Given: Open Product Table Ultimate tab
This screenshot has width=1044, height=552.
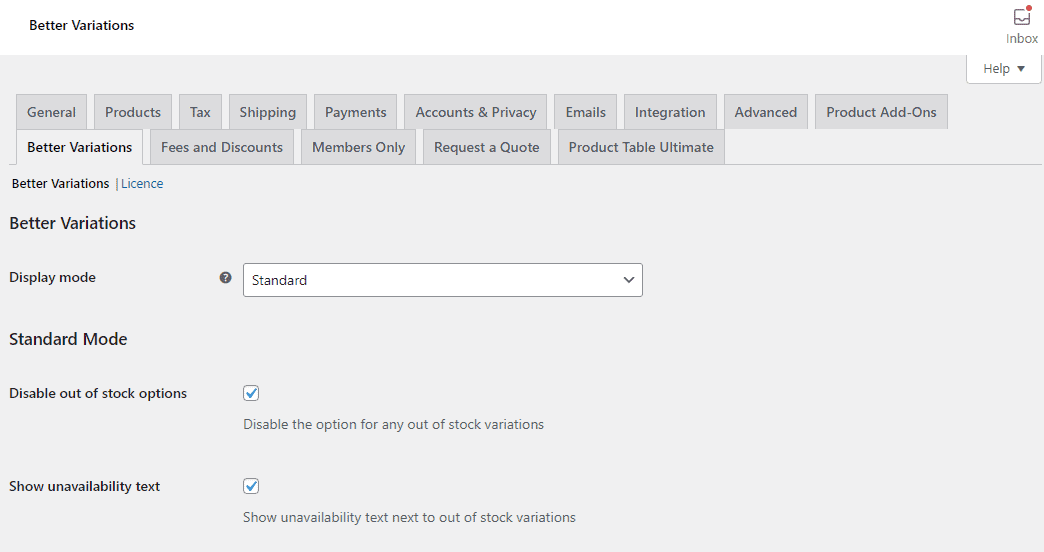Looking at the screenshot, I should [x=641, y=147].
